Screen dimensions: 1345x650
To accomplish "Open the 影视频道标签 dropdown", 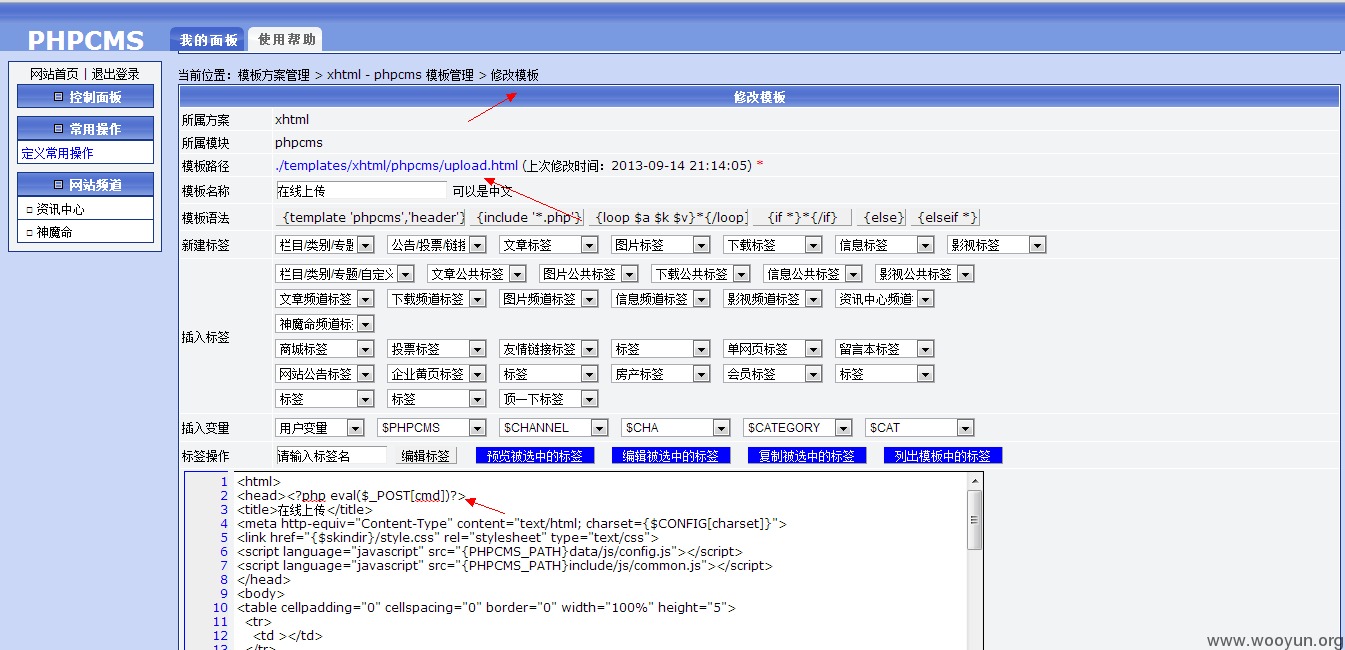I will pos(773,299).
